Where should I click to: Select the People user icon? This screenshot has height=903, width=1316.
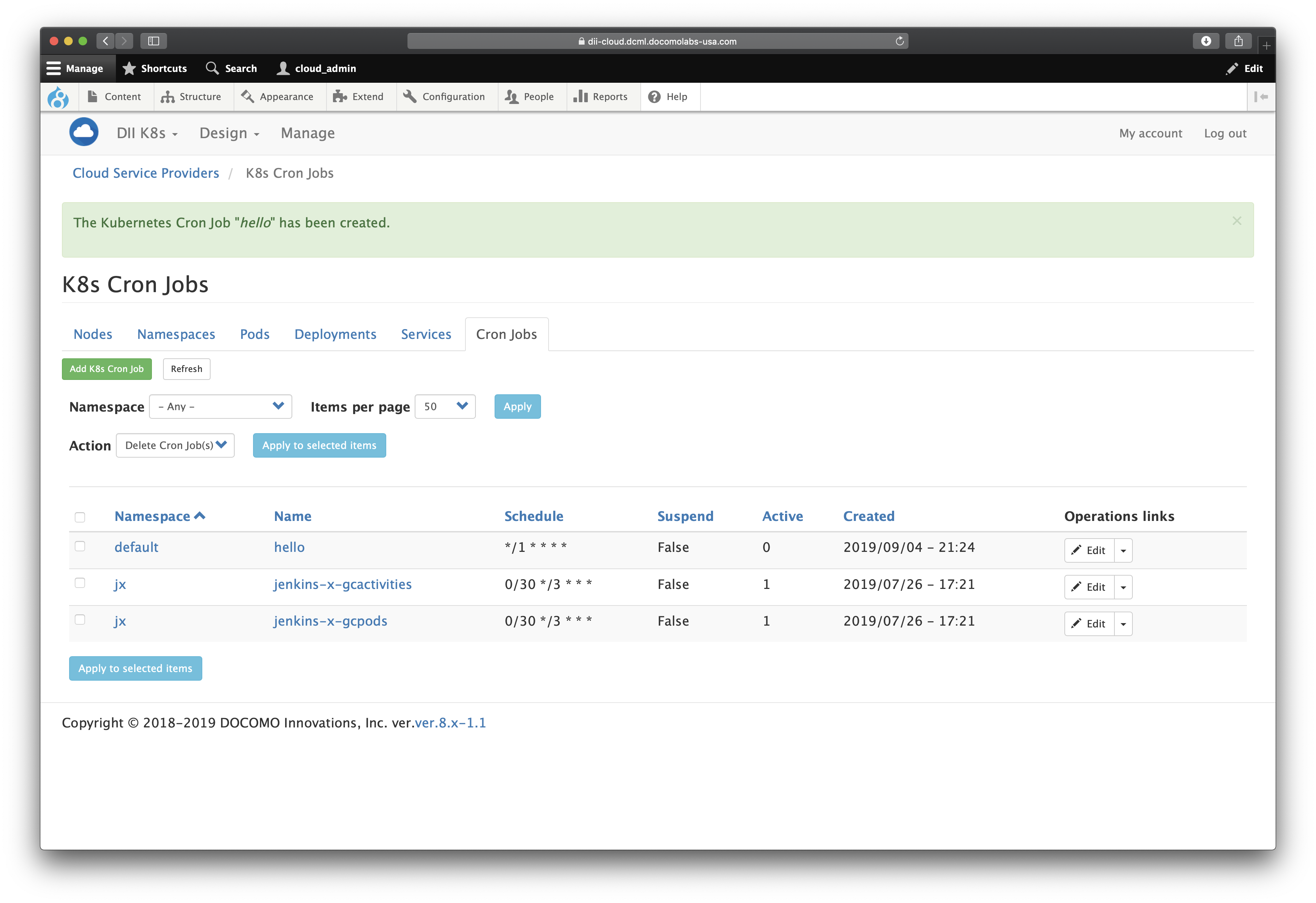click(511, 97)
